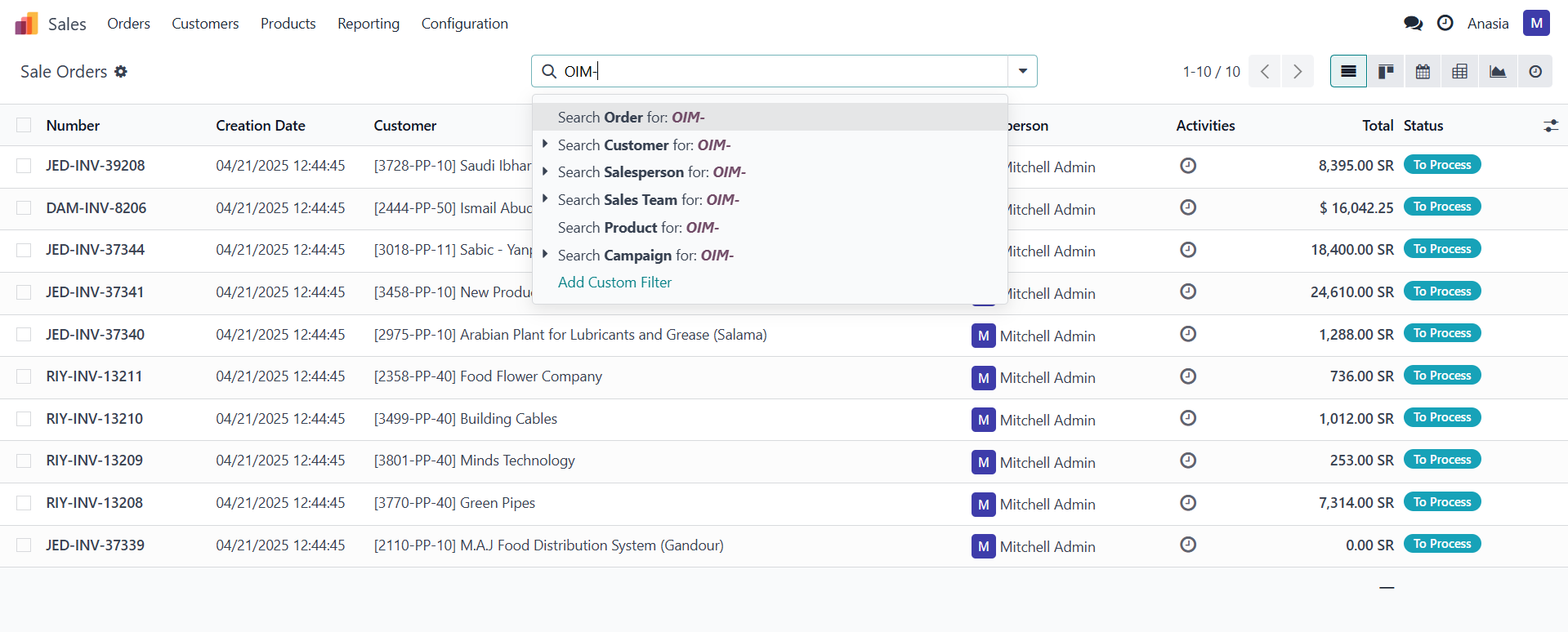This screenshot has width=1568, height=632.
Task: Expand the Search Customer suggestion arrow
Action: 545,145
